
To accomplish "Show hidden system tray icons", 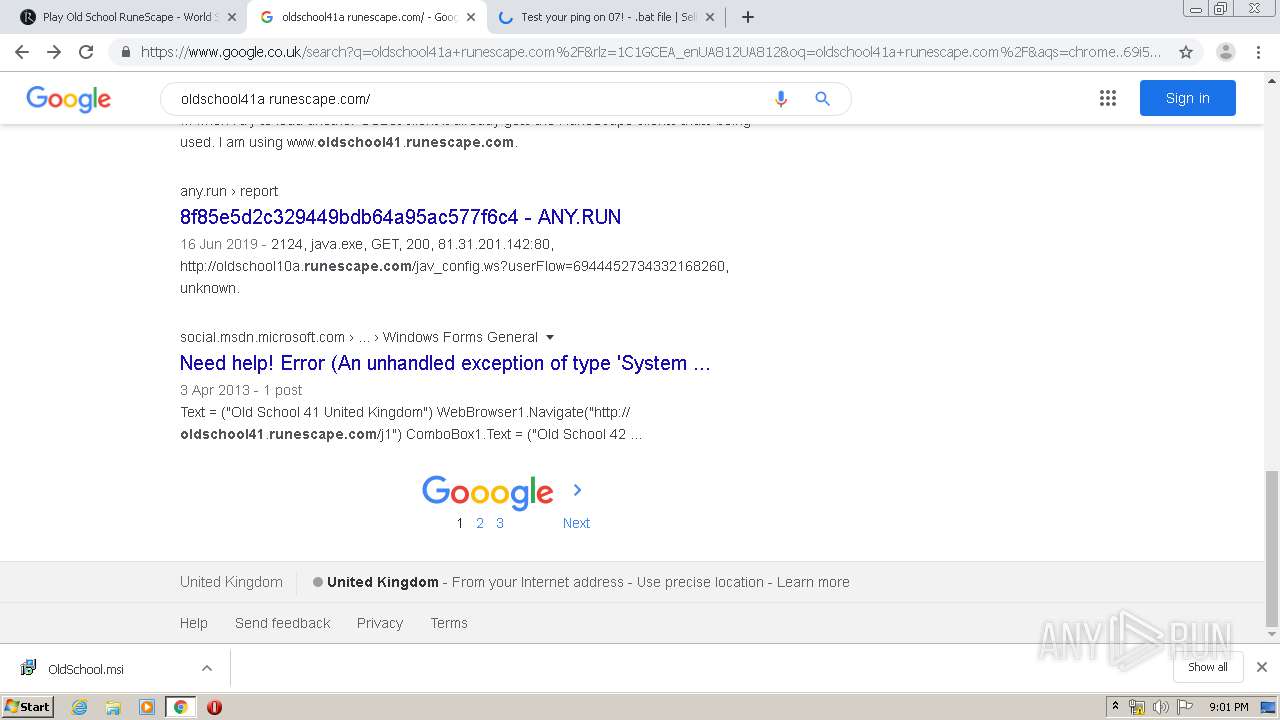I will pyautogui.click(x=1115, y=707).
